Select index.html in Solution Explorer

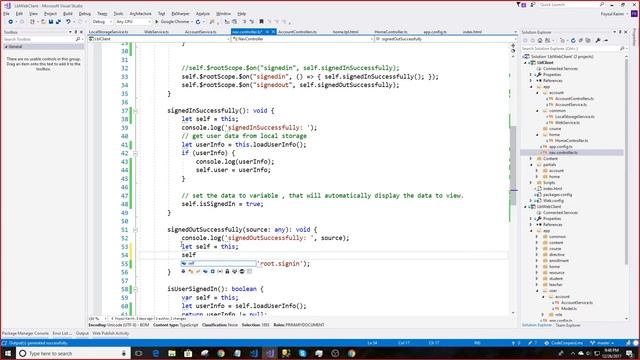[x=552, y=189]
